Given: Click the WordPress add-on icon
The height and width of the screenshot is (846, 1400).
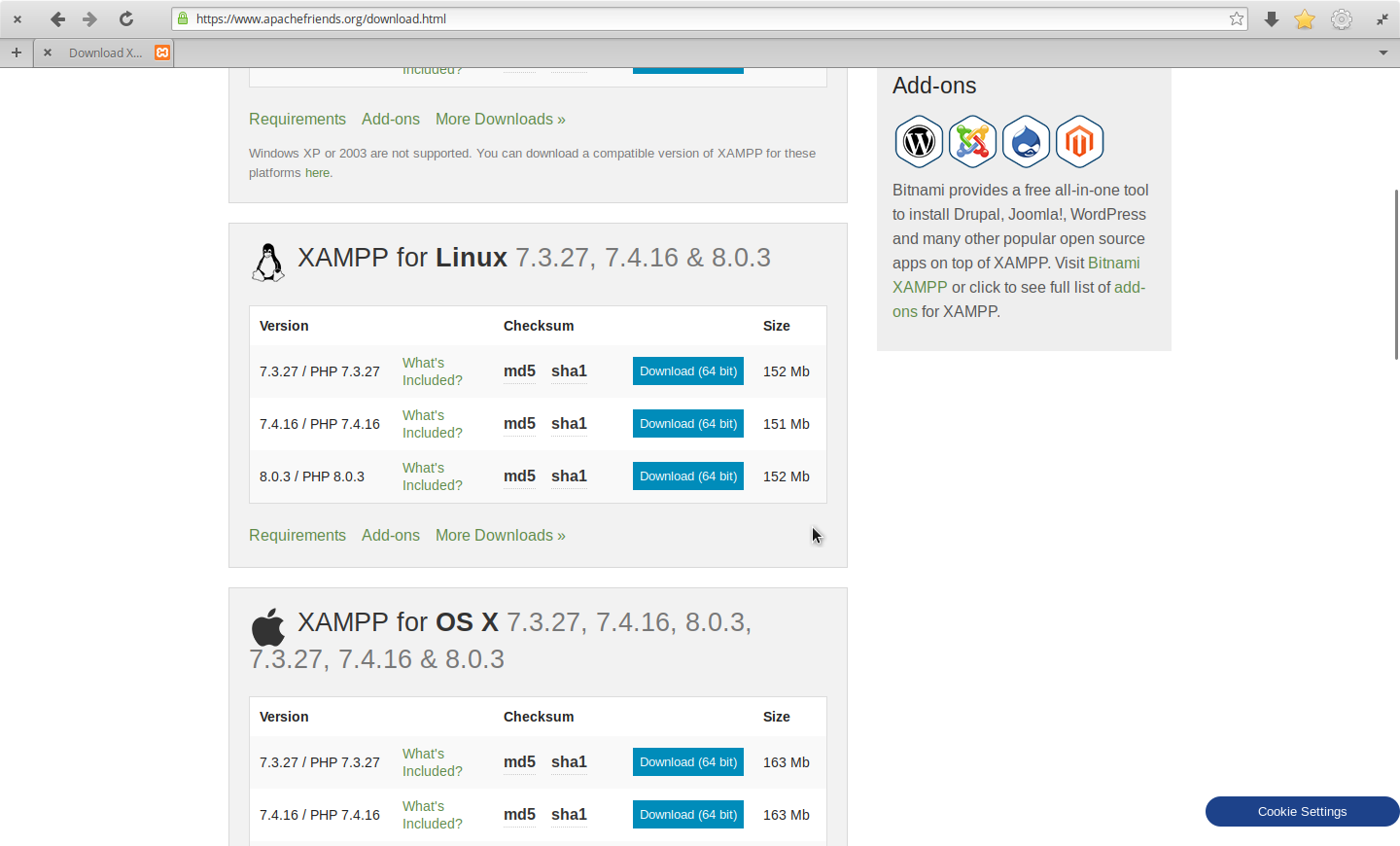Looking at the screenshot, I should tap(919, 142).
